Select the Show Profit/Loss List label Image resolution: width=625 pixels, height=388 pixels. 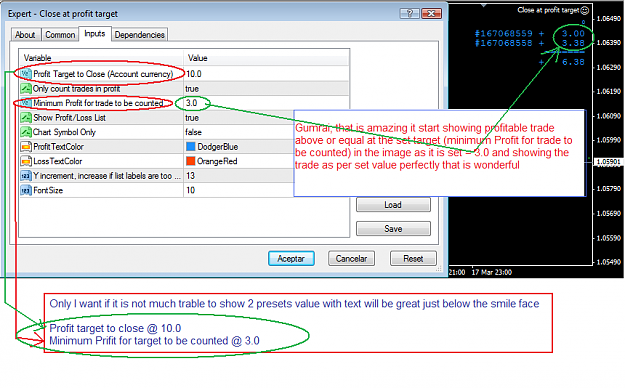(69, 118)
